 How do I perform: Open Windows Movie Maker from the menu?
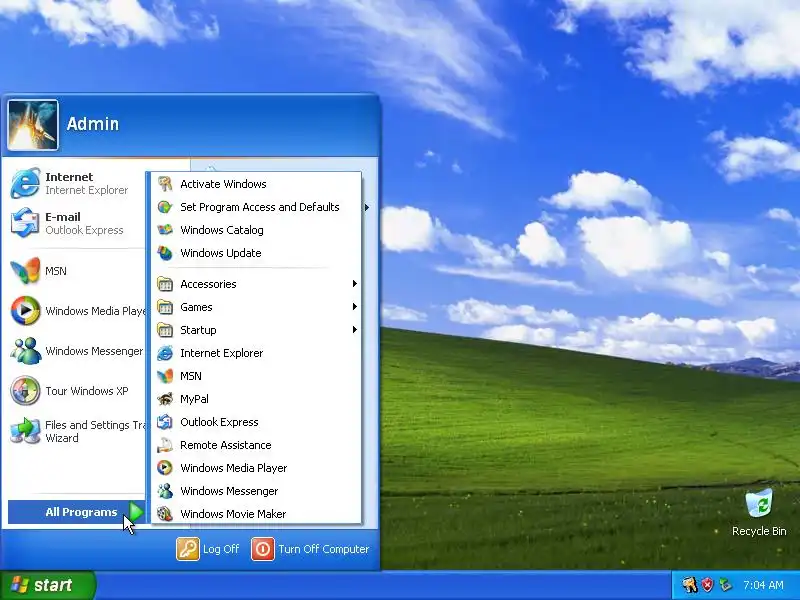[x=255, y=514]
